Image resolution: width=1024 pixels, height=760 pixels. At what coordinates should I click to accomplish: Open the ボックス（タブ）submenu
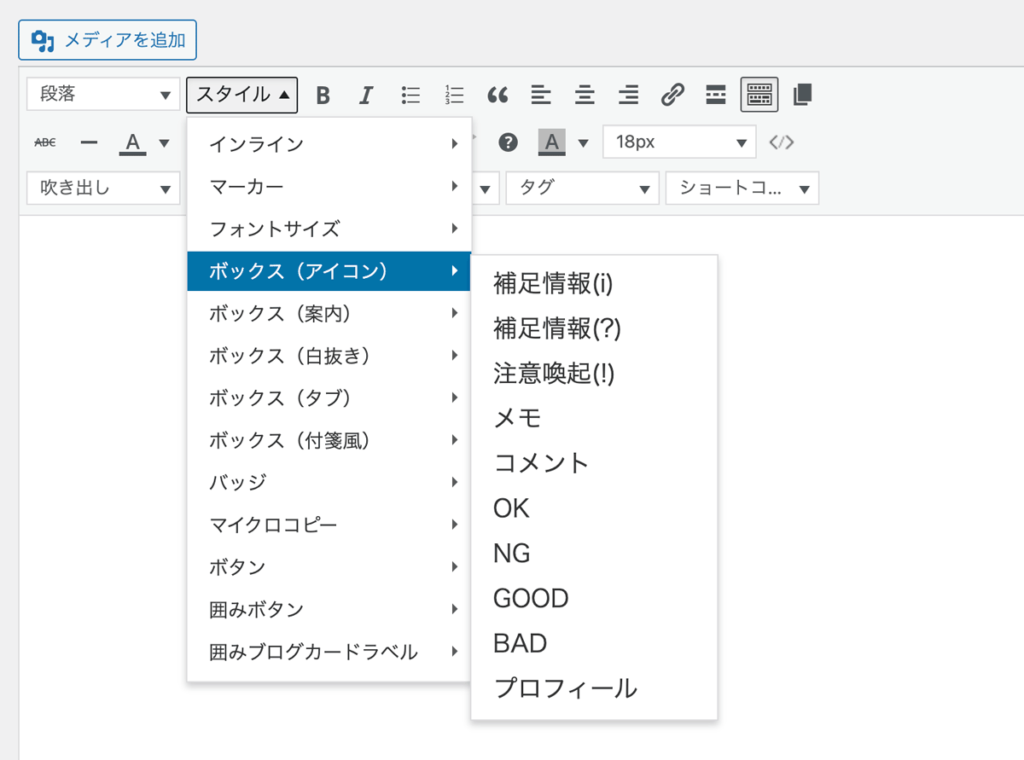[x=329, y=398]
